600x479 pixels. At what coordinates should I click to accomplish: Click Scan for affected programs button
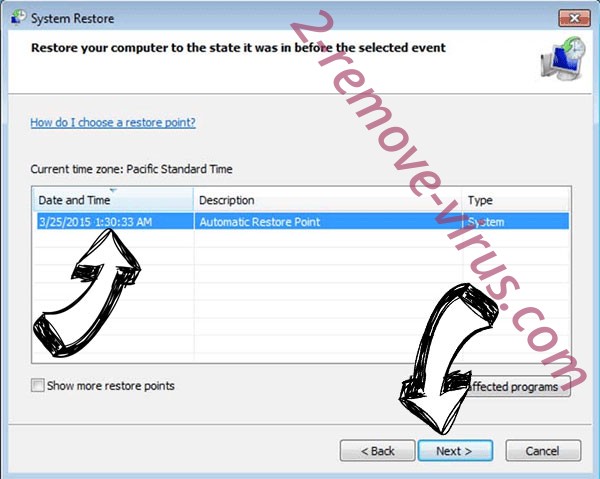513,386
